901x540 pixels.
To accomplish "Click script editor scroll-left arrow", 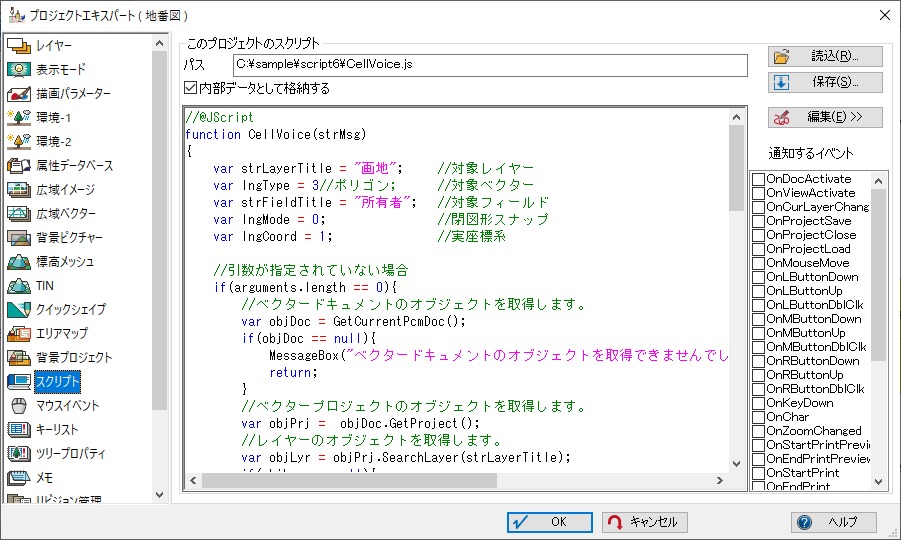I will 193,480.
